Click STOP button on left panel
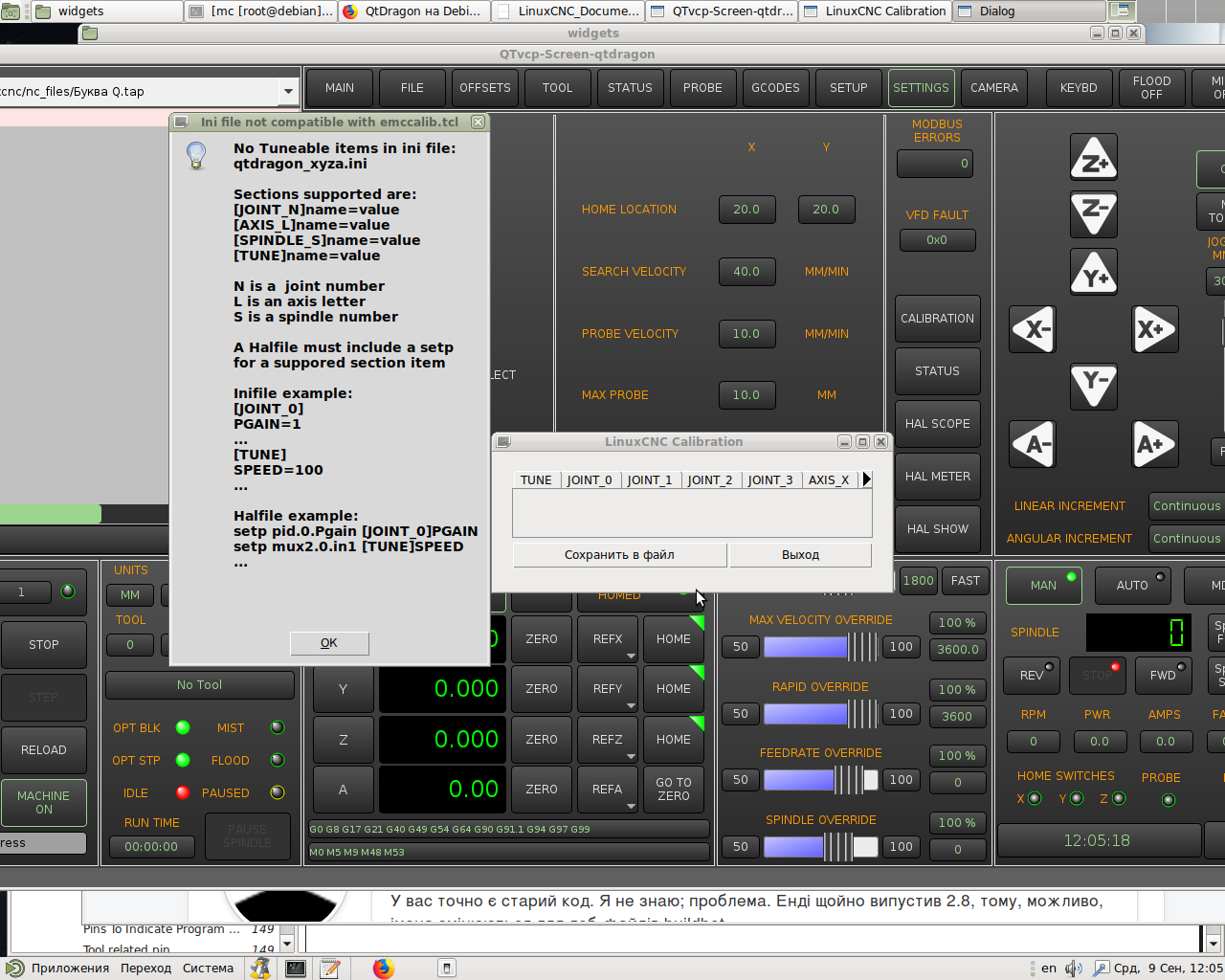This screenshot has width=1225, height=980. (44, 645)
